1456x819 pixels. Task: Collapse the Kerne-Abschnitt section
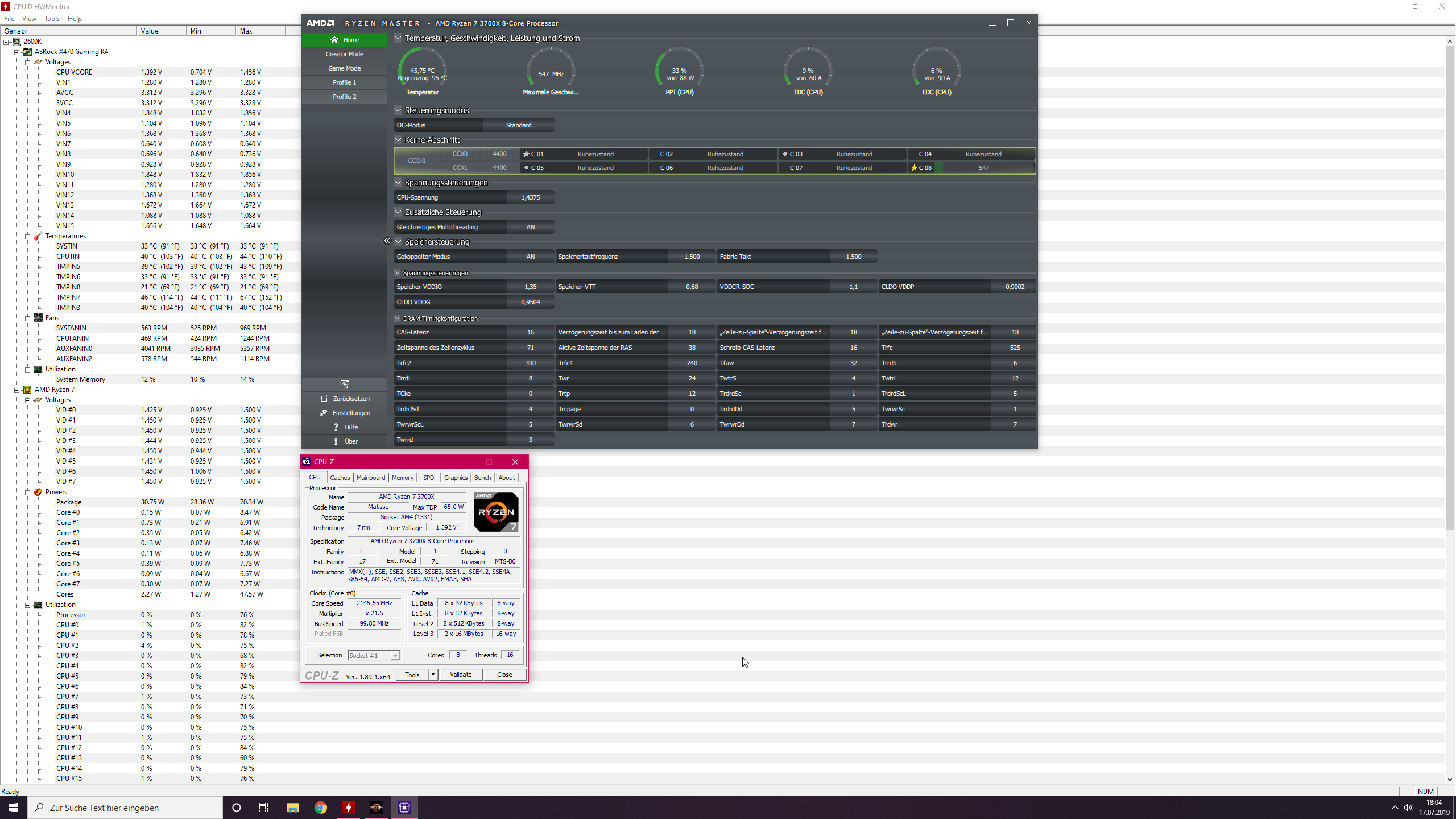398,140
